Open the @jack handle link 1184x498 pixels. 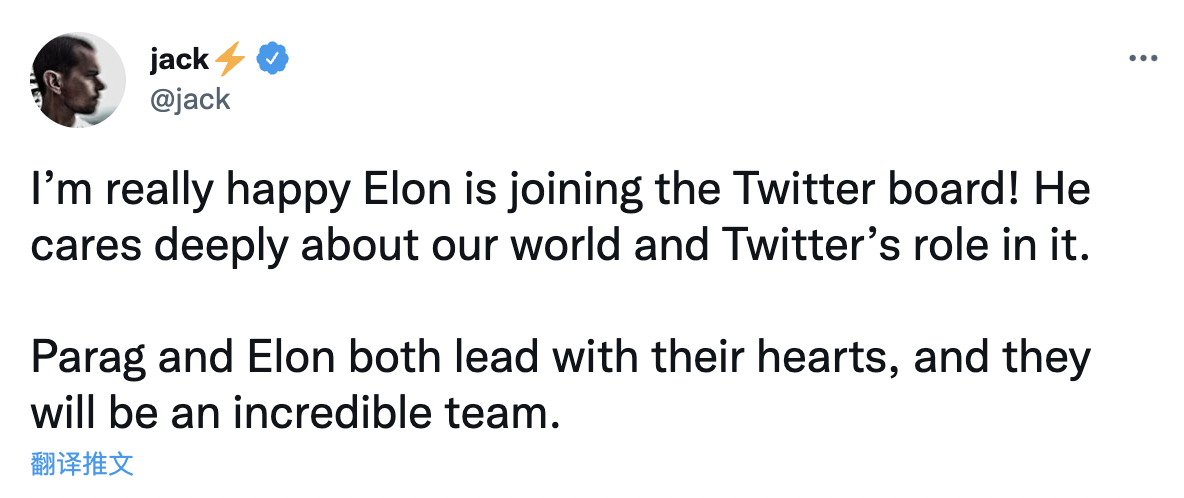(x=190, y=98)
